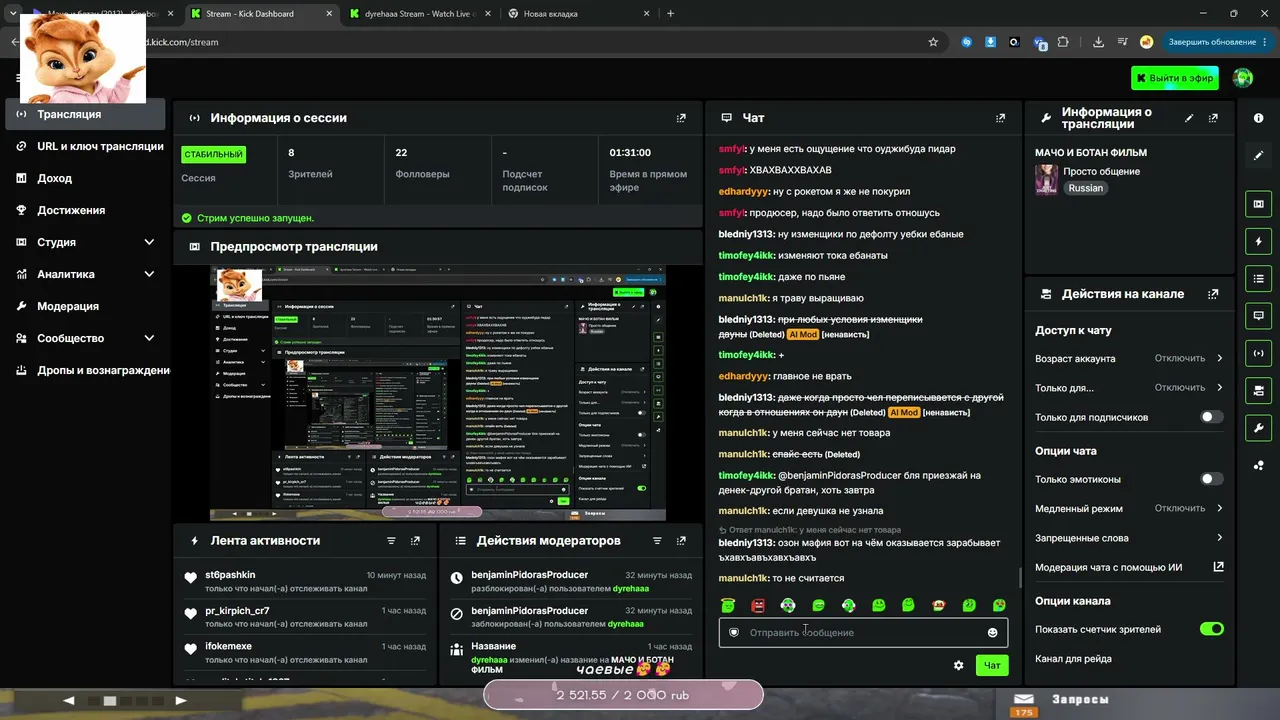
Task: Open the stream info icon in right sidebar
Action: point(1258,118)
